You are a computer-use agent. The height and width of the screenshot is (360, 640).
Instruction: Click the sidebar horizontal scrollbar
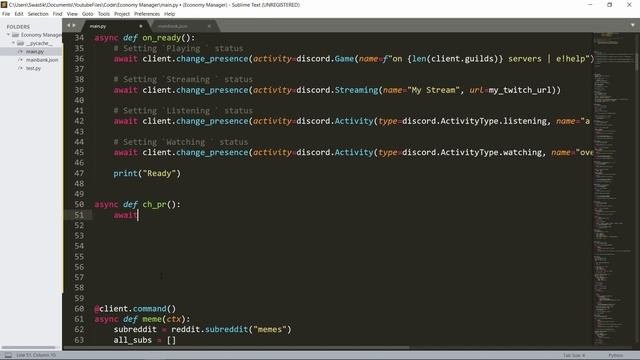(x=29, y=347)
